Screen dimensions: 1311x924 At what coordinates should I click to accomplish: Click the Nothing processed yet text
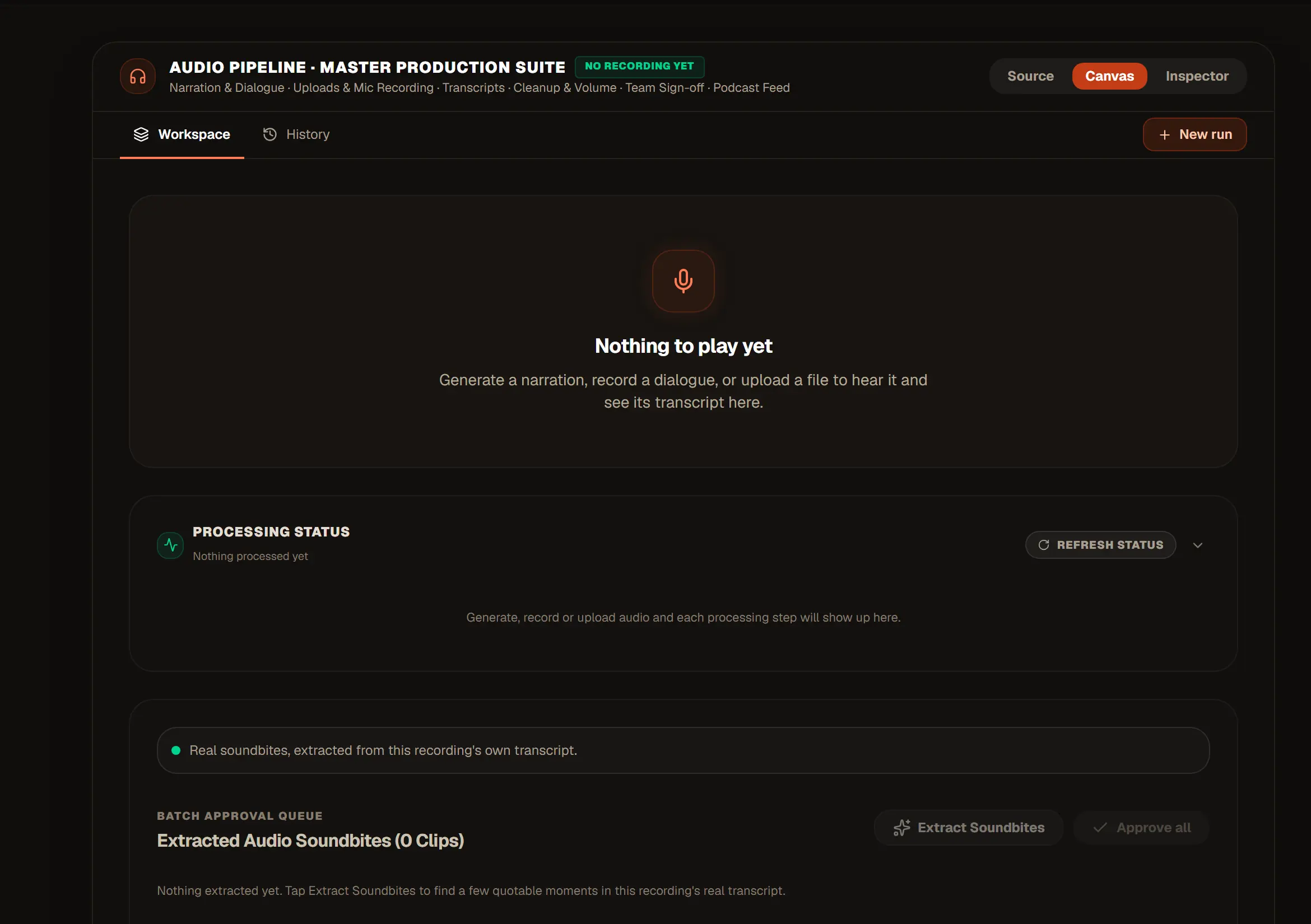(250, 556)
